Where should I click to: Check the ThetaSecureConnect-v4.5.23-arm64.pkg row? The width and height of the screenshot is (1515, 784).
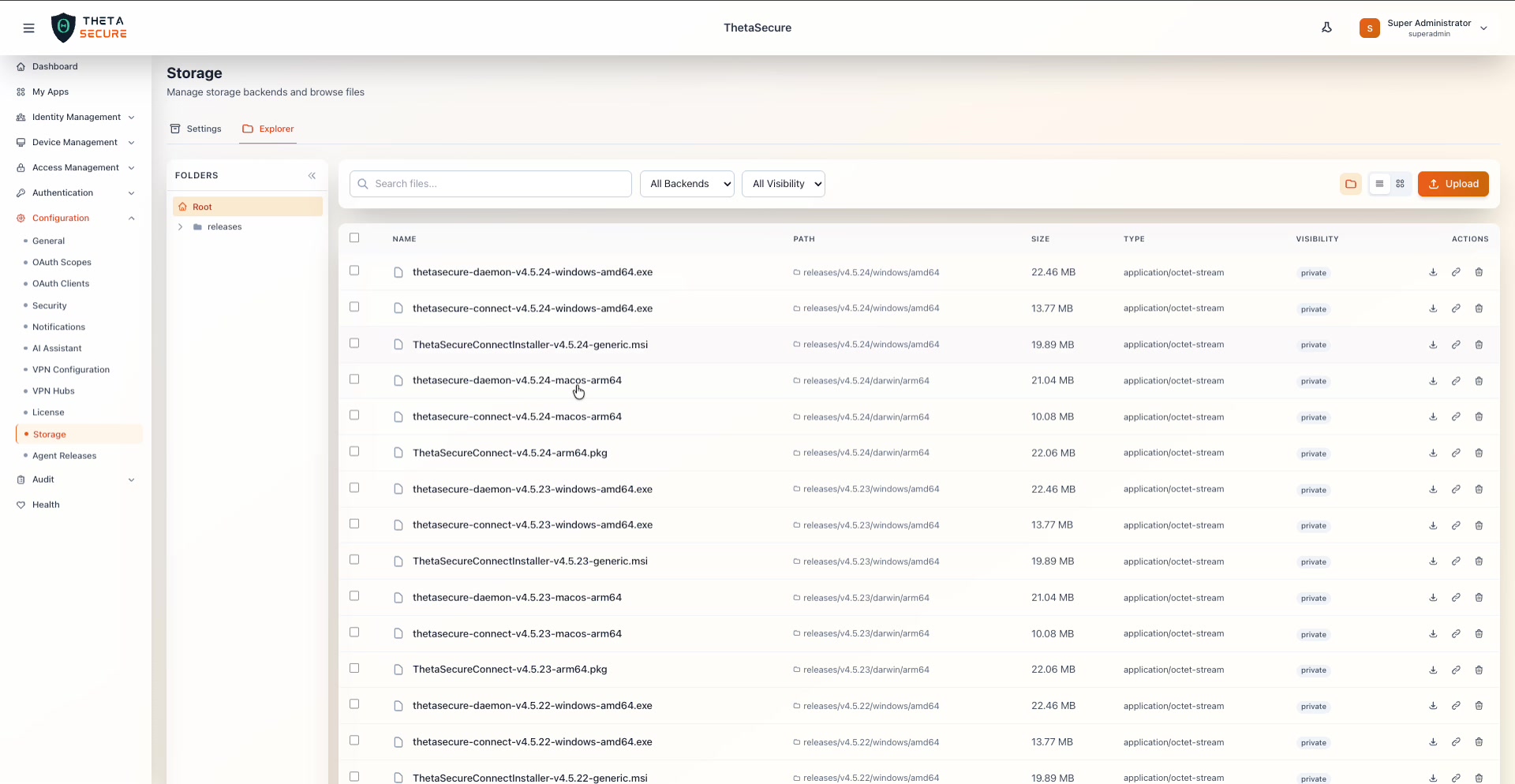pos(354,668)
